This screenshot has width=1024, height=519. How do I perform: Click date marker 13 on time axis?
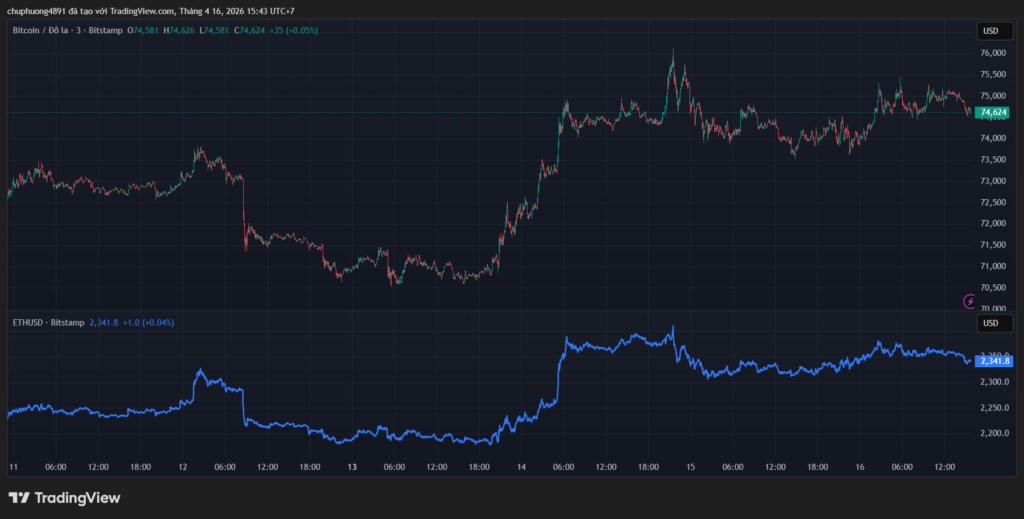[x=352, y=467]
